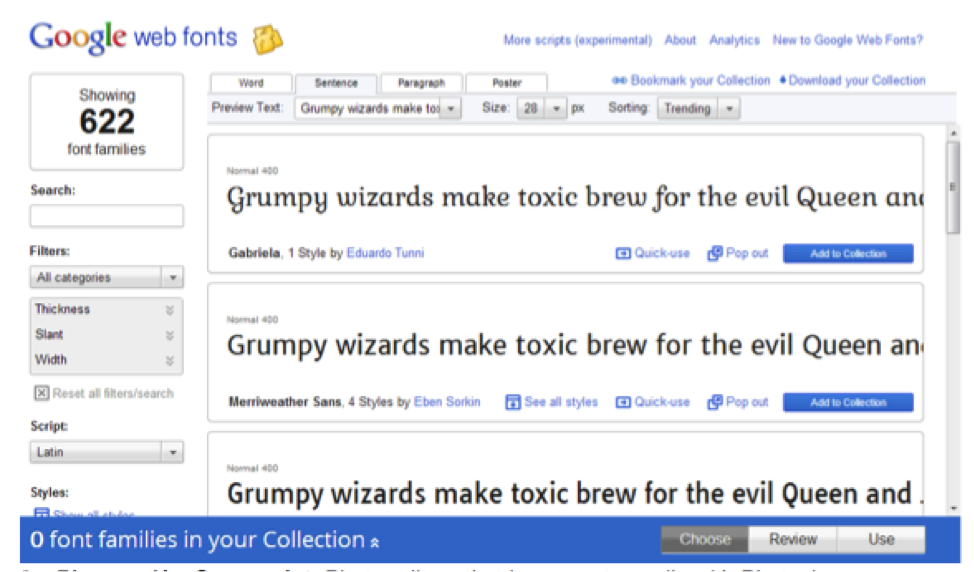Click Pop out icon for Merriweather Sans
The image size is (974, 572).
pyautogui.click(x=714, y=402)
